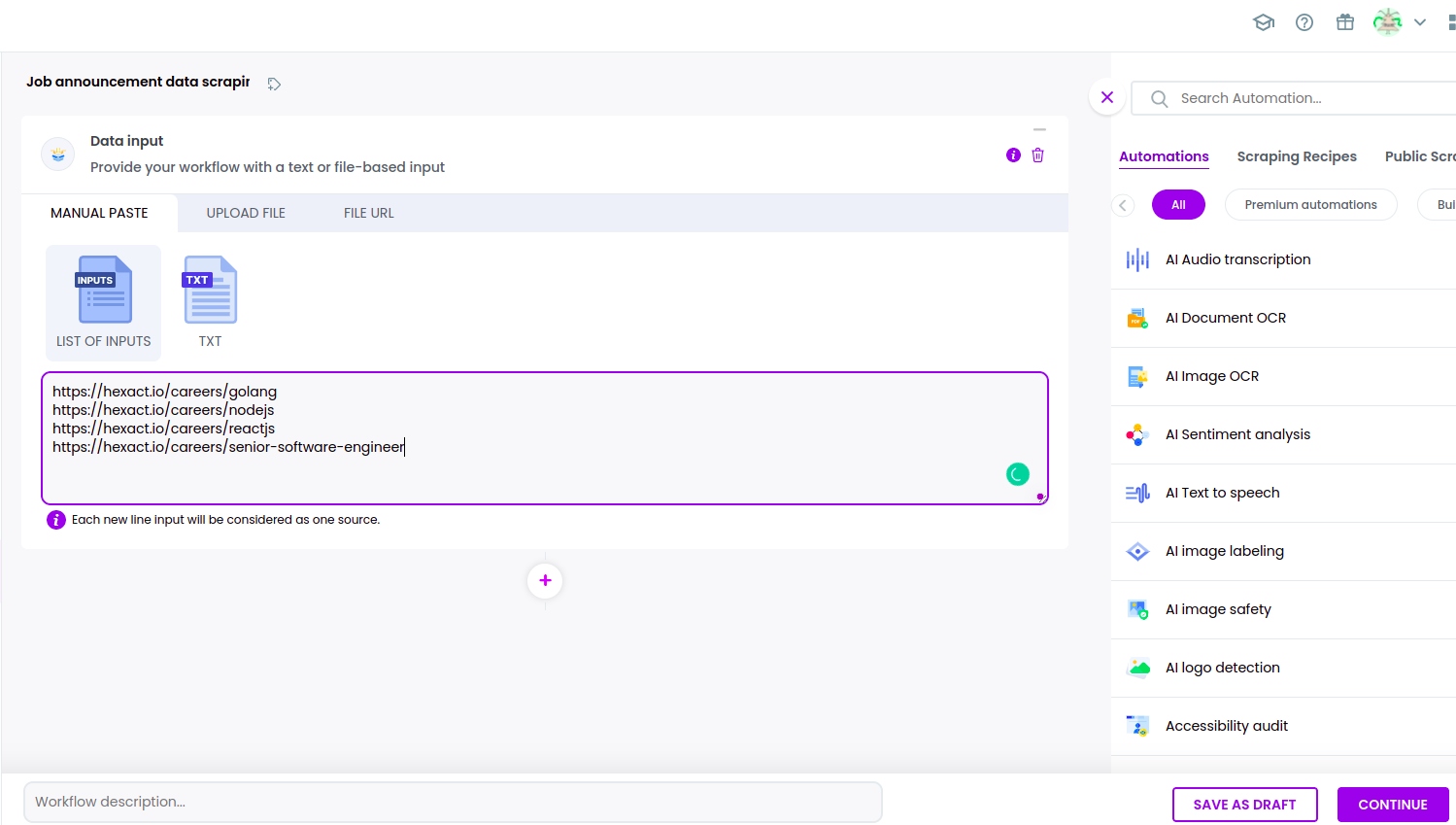This screenshot has height=825, width=1456.
Task: Click the CONTINUE button
Action: click(x=1392, y=805)
